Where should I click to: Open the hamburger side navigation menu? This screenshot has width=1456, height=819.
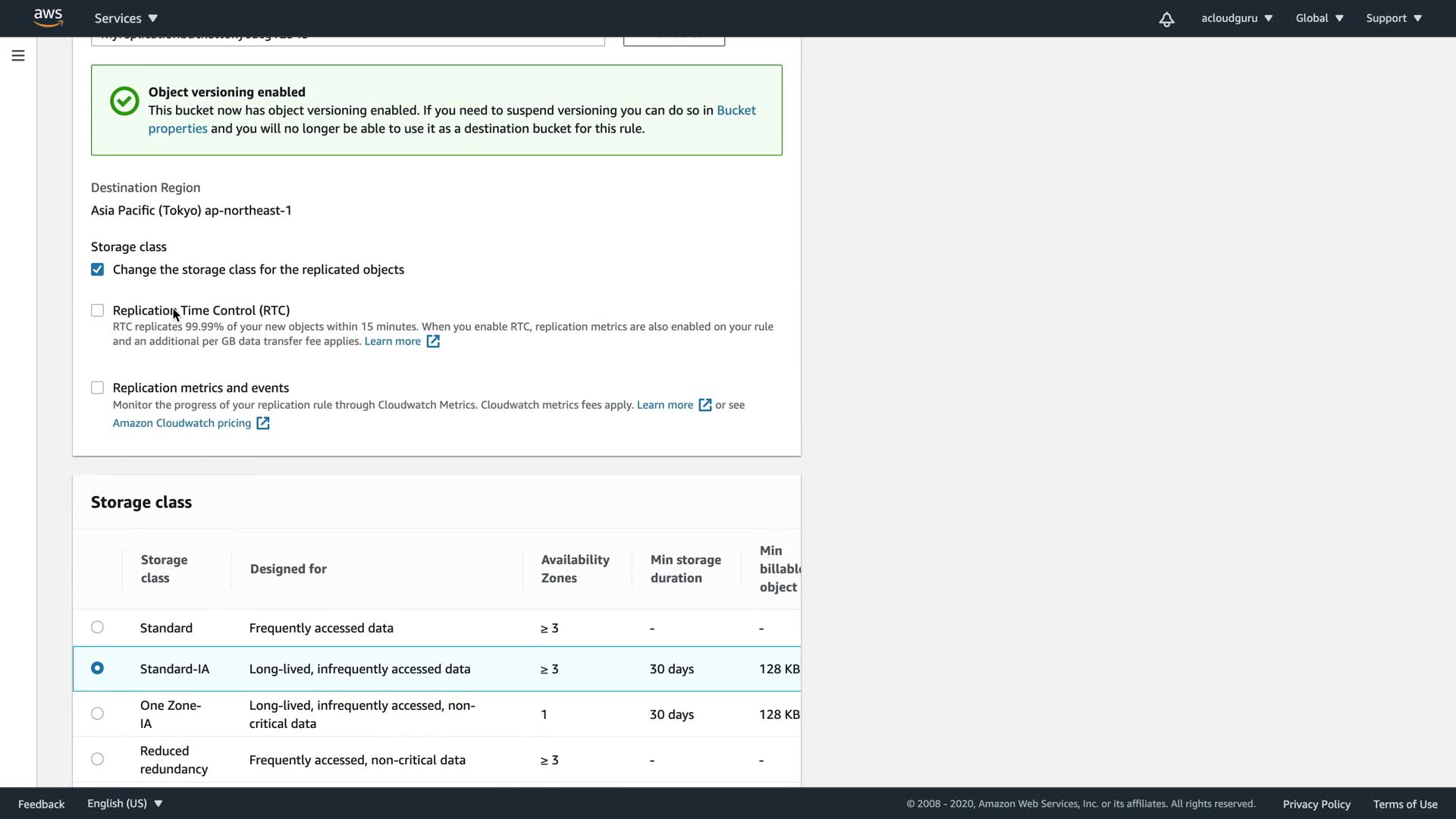[x=18, y=55]
